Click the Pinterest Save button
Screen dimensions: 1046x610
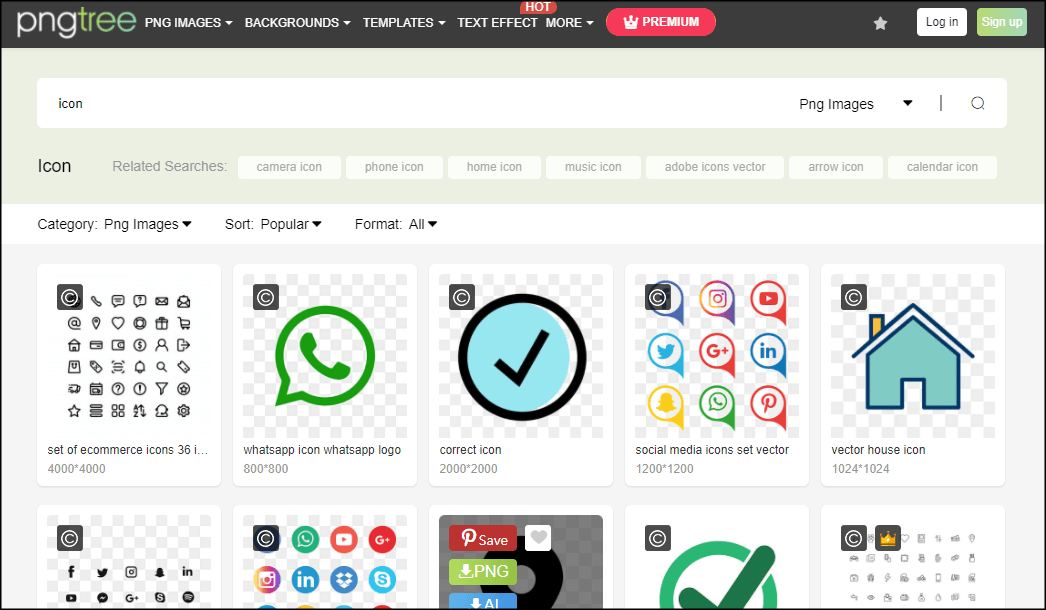[x=483, y=539]
